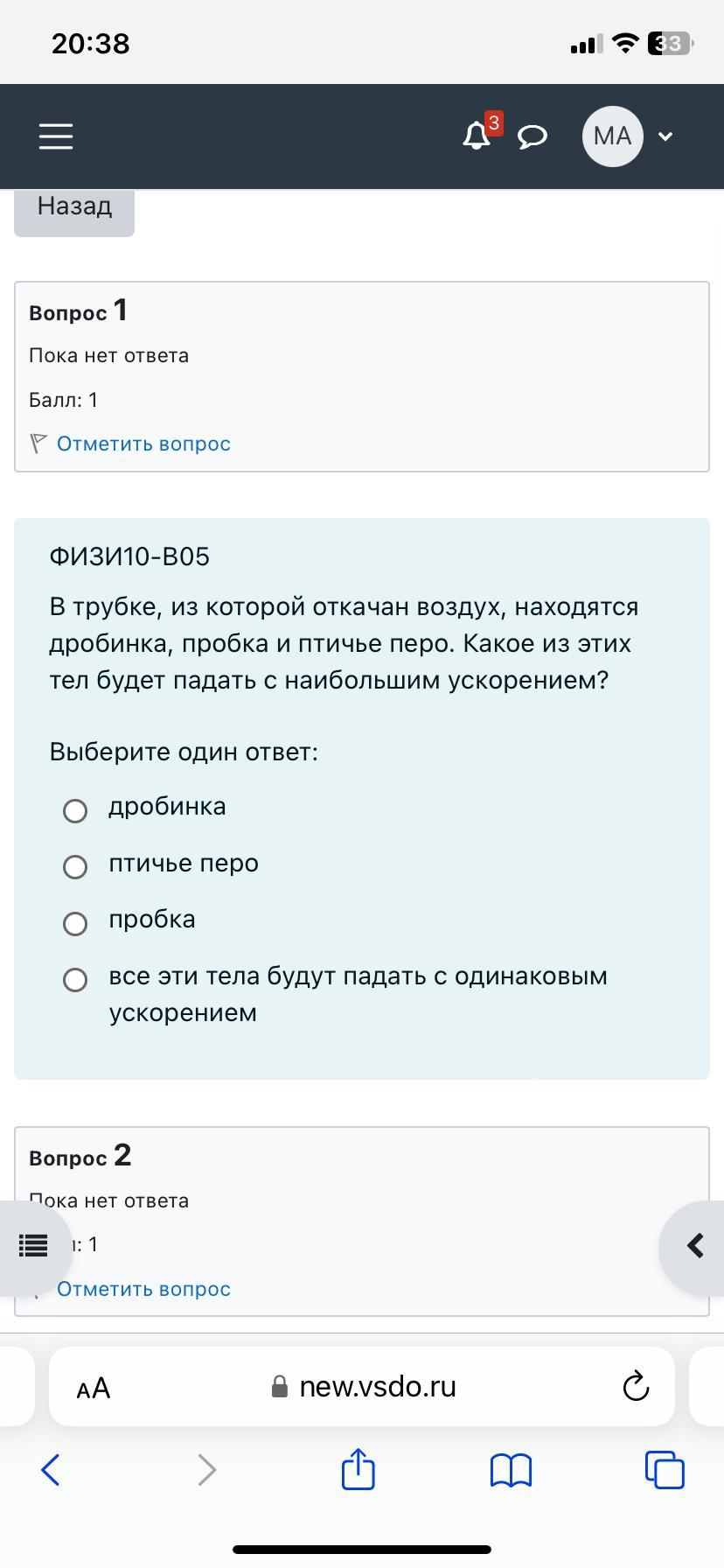The image size is (724, 1568).
Task: Expand the right side block drawer arrow
Action: (x=694, y=1245)
